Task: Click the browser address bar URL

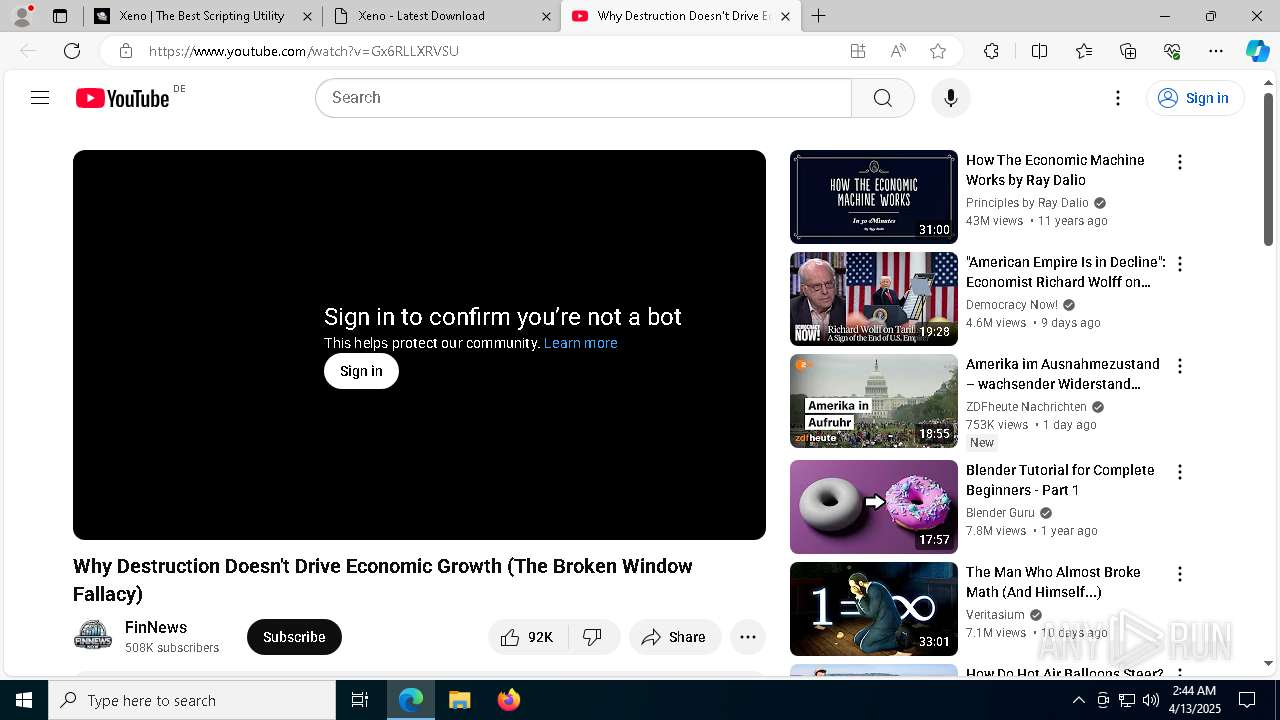Action: (304, 51)
